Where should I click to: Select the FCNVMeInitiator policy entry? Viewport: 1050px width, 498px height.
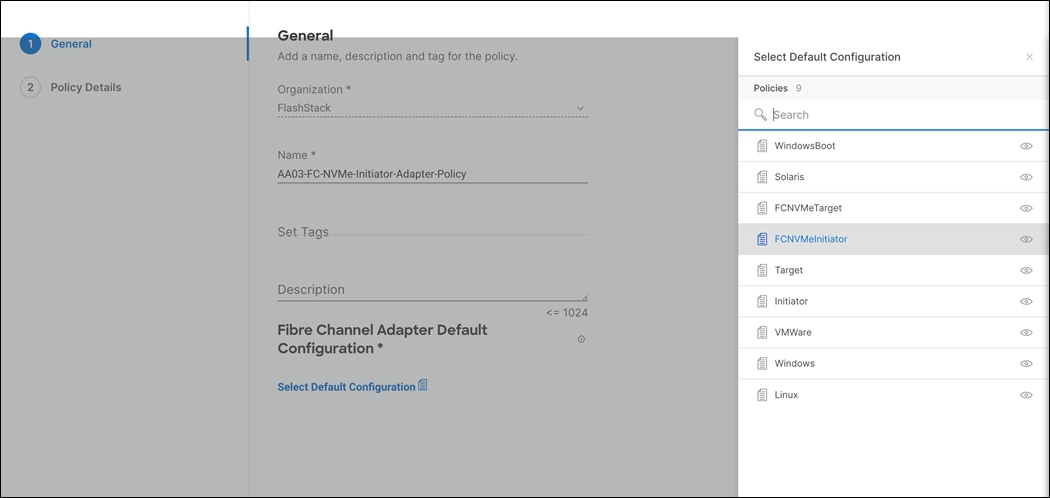pos(810,239)
